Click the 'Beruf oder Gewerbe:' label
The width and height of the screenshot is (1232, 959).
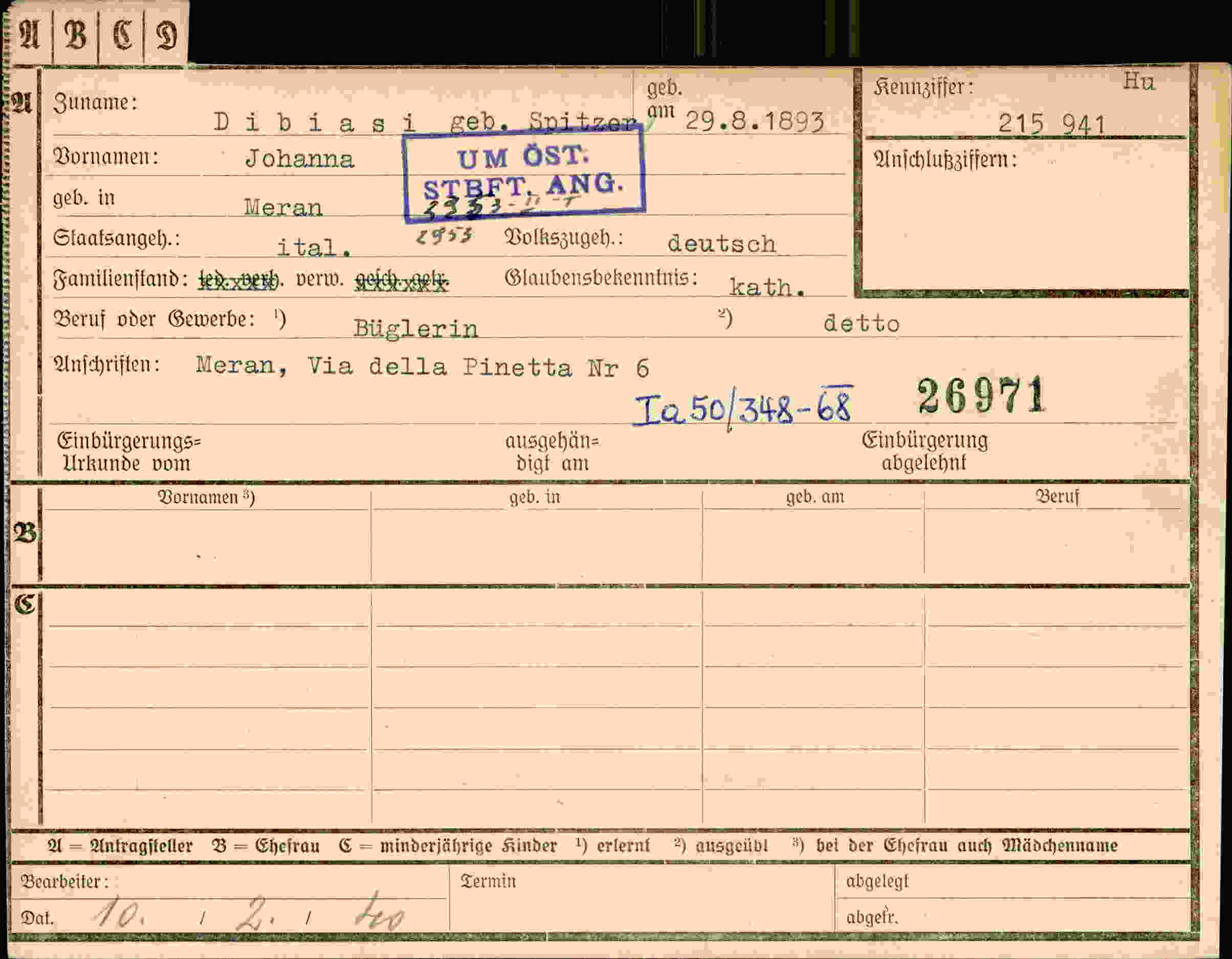(x=155, y=319)
